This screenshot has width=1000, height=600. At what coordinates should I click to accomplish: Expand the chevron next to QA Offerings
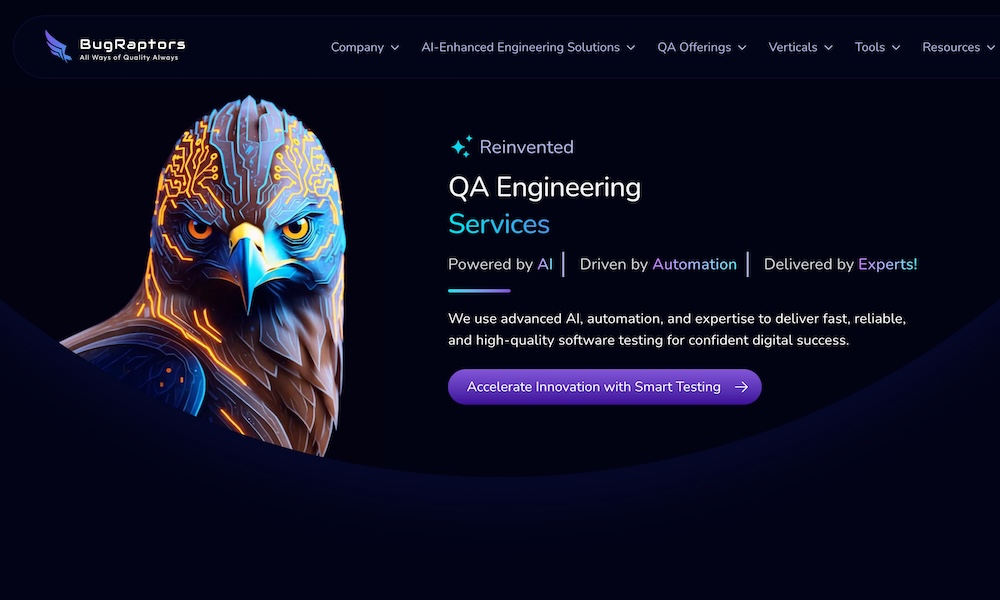click(x=742, y=48)
